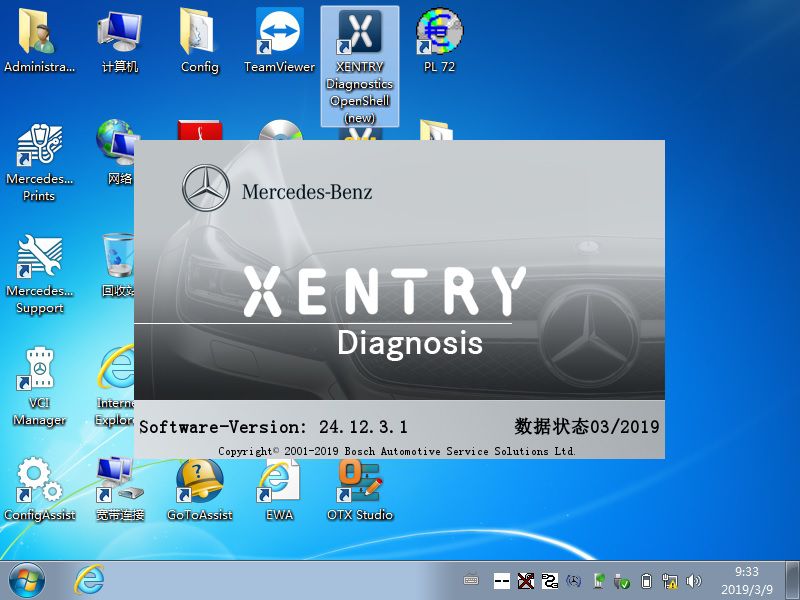Click the Software-Version: 24.12.3.1 text
Screen dimensions: 800x600
point(273,427)
